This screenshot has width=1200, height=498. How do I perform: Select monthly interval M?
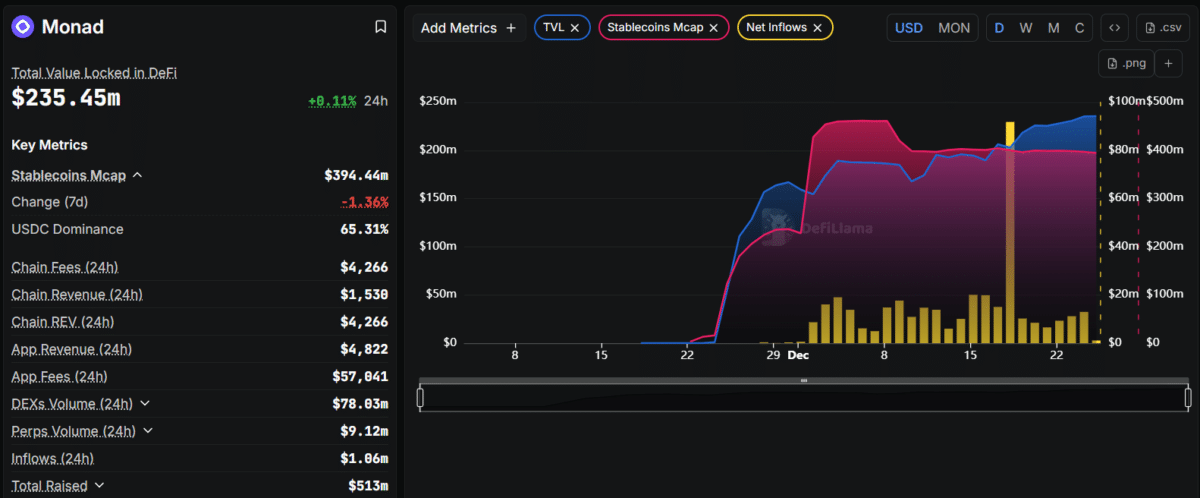pos(1053,28)
